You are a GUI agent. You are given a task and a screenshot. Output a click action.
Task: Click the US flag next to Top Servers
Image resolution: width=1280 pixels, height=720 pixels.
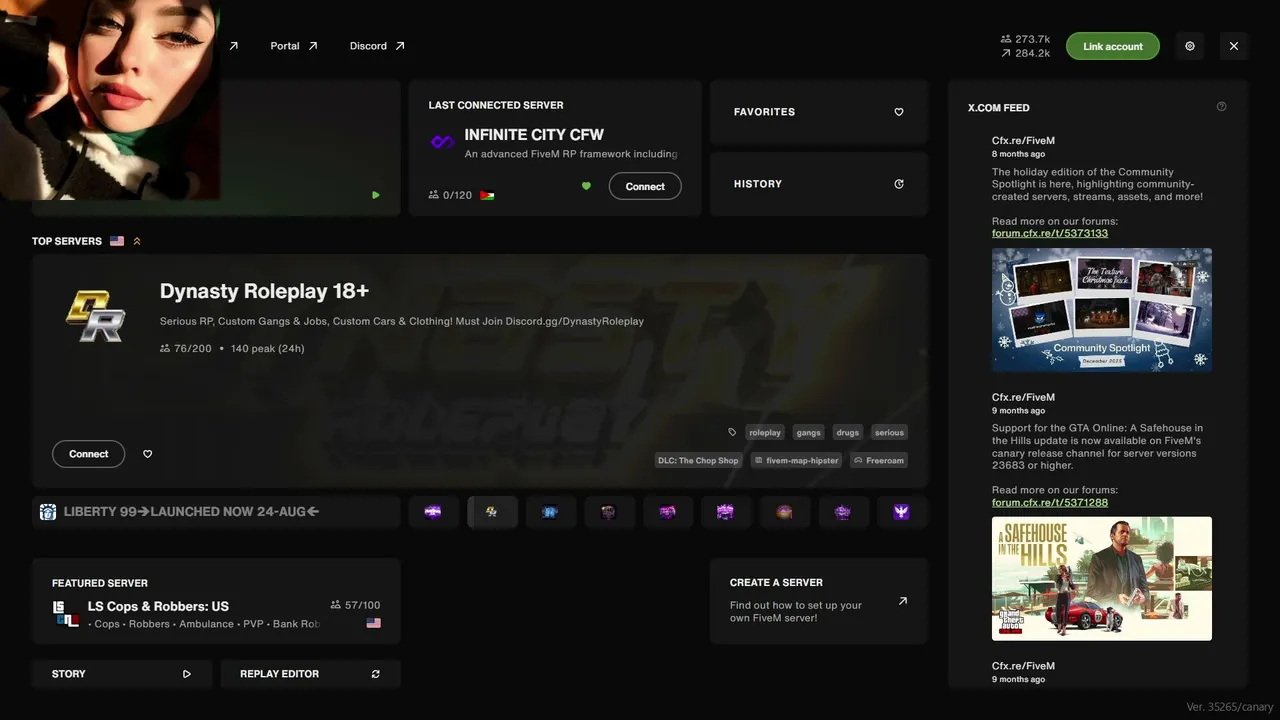(117, 241)
